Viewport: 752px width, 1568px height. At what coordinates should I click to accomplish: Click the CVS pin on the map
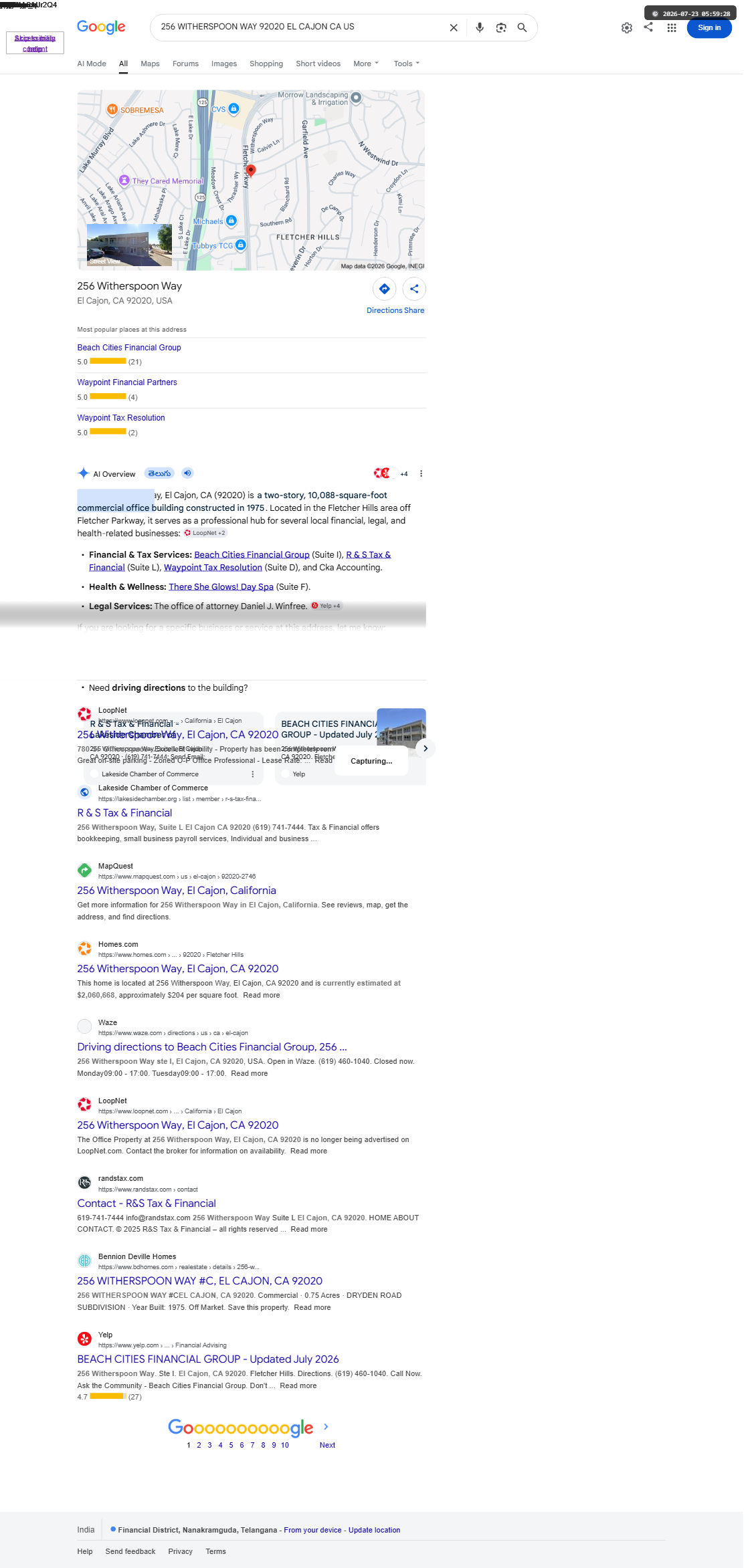(233, 108)
